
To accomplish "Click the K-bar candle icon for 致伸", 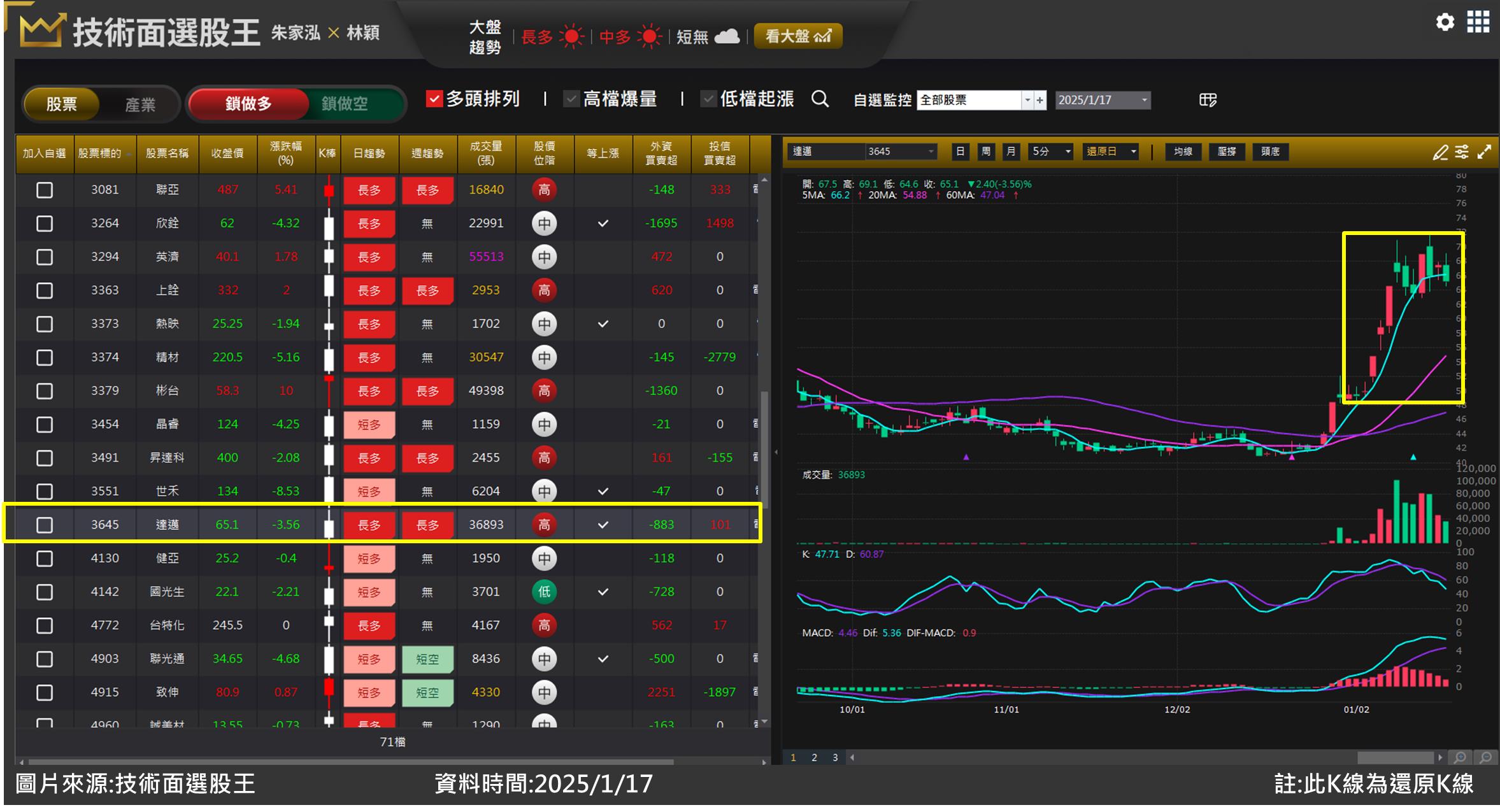I will point(329,692).
